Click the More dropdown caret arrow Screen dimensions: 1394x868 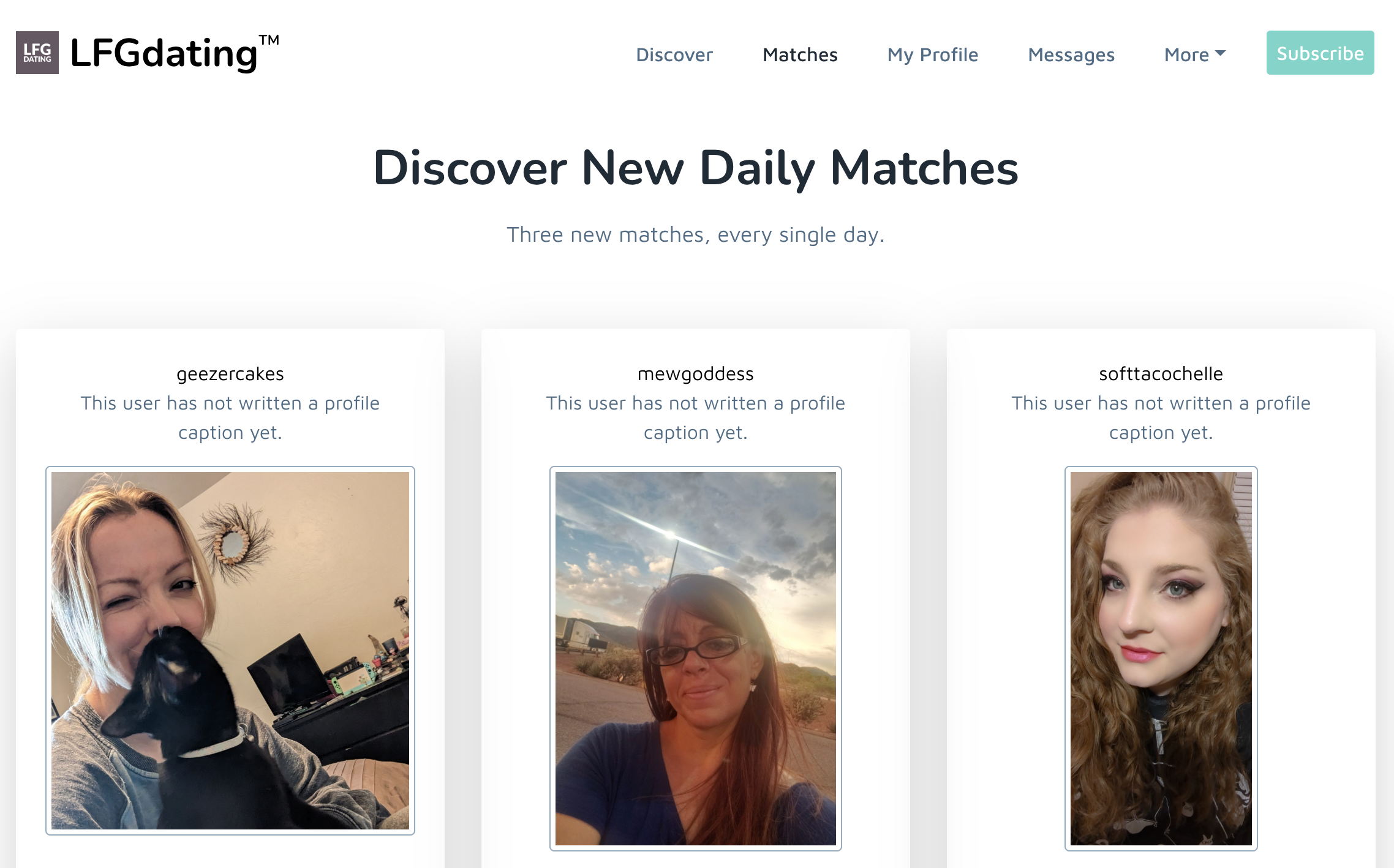(x=1220, y=53)
